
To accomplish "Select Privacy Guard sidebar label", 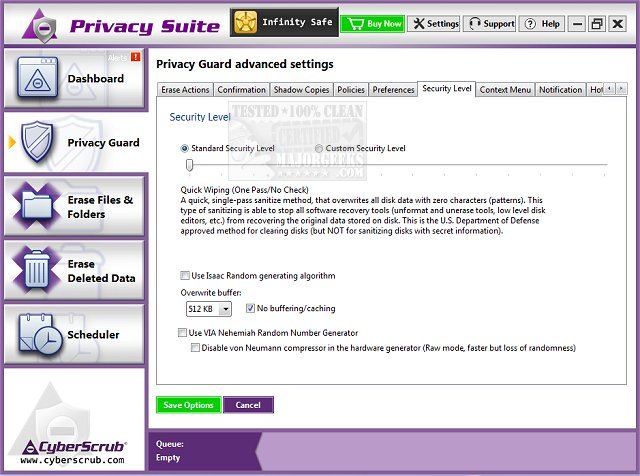I will point(103,142).
